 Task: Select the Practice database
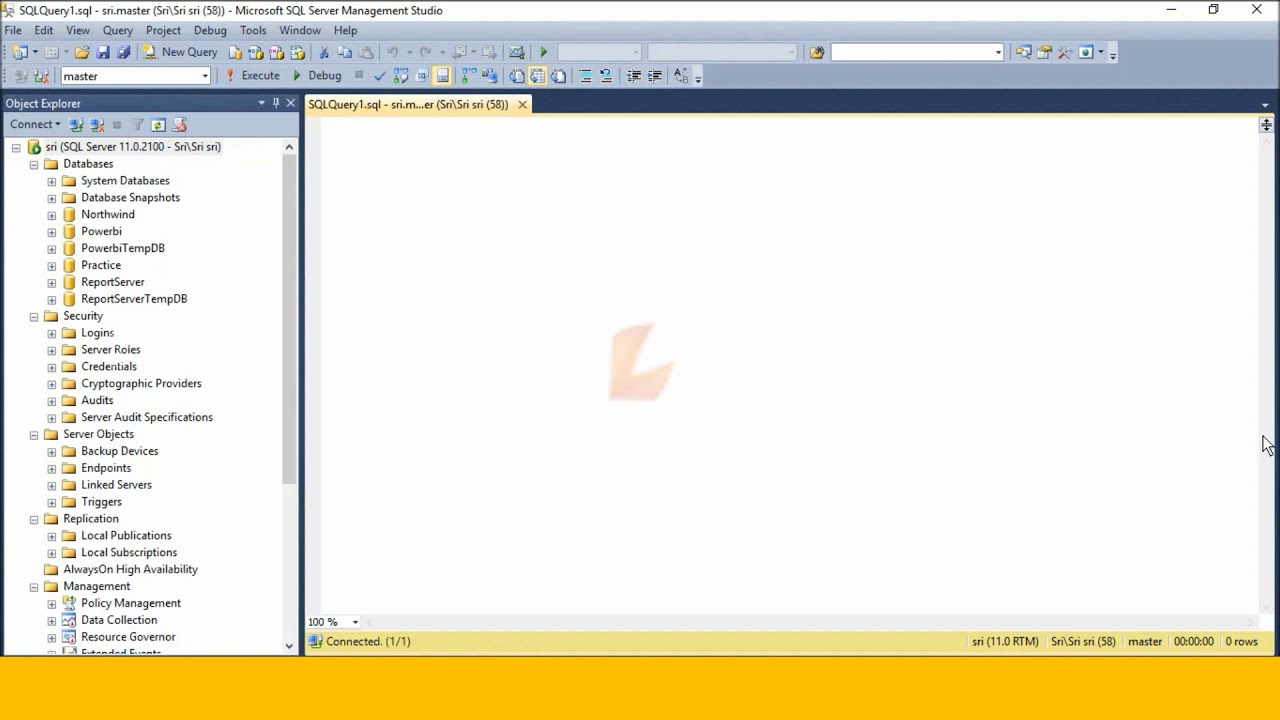101,265
